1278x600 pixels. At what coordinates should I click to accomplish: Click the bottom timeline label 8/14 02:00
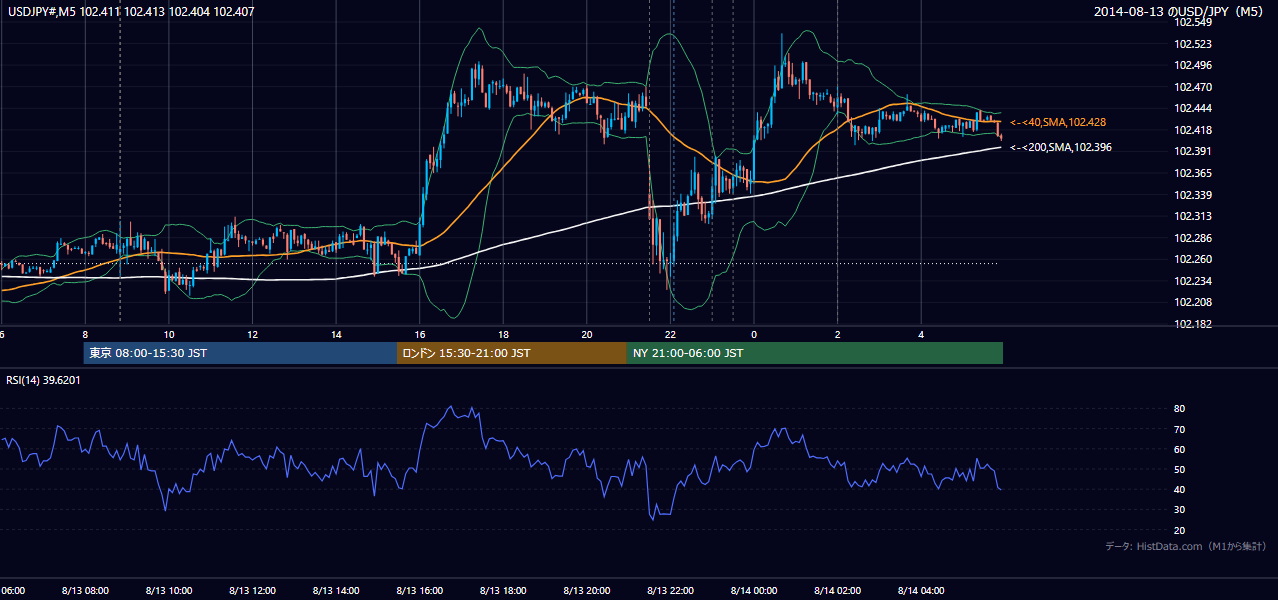[x=837, y=590]
